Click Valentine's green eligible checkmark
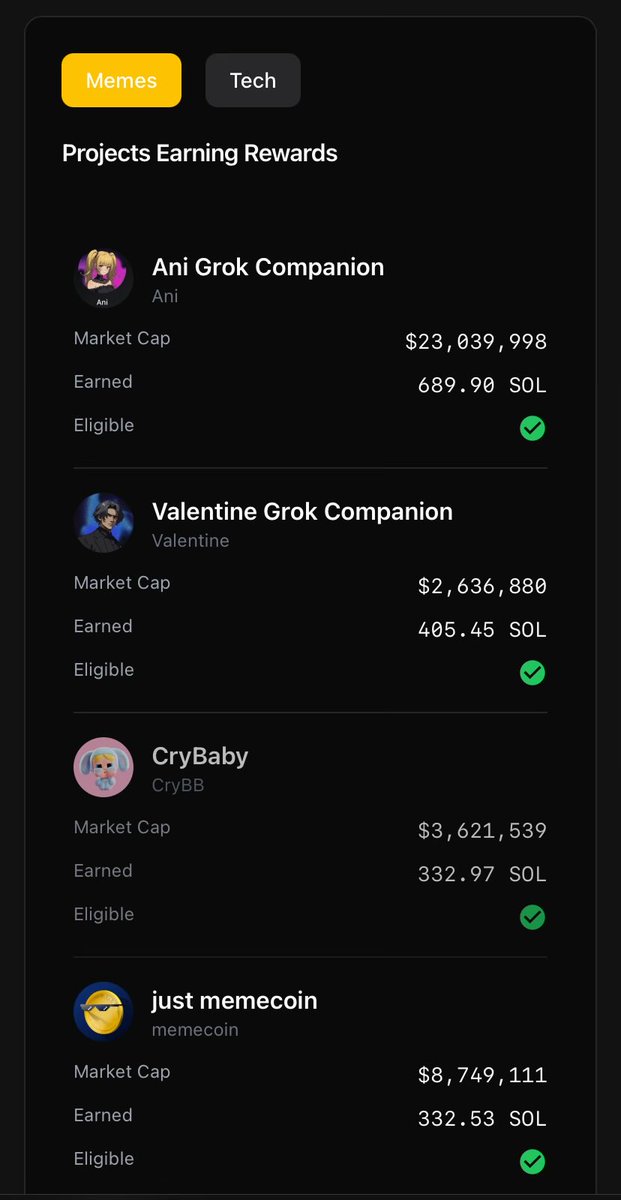 [533, 673]
